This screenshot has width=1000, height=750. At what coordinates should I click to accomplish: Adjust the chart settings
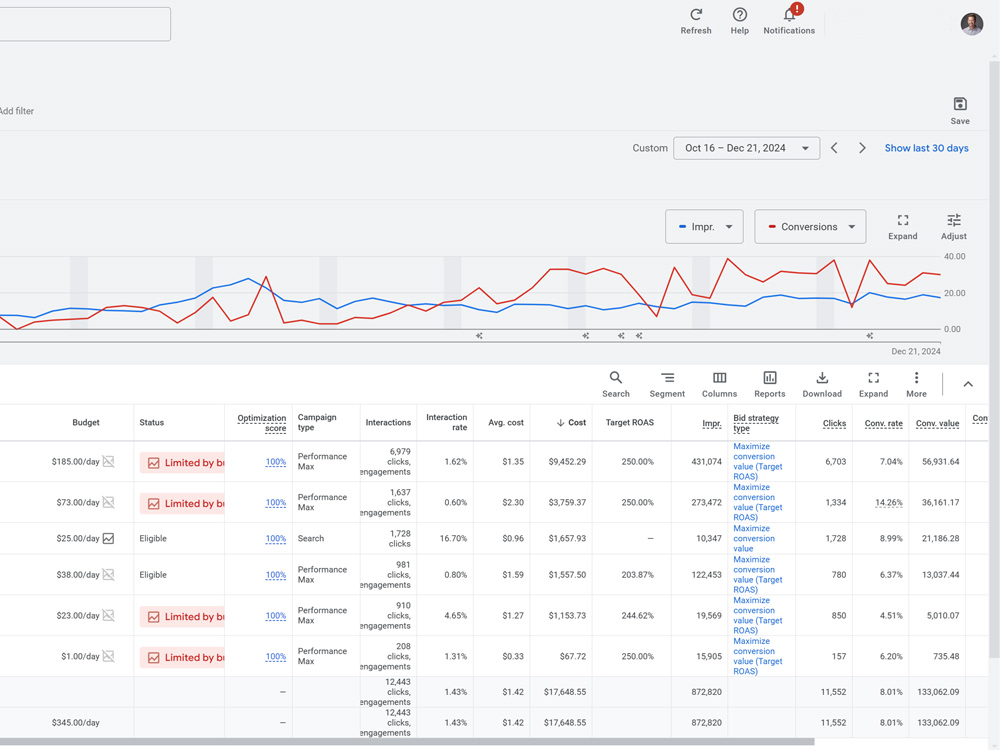(953, 227)
